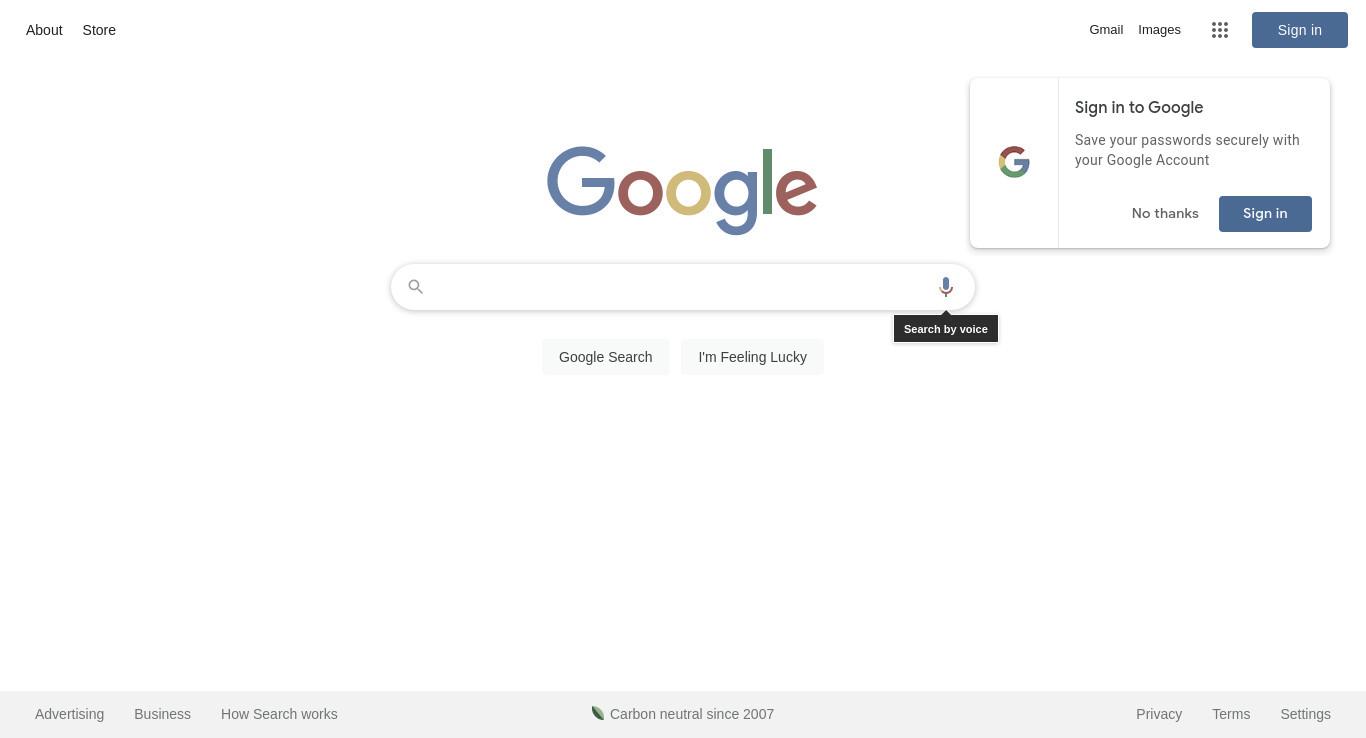The image size is (1366, 738).
Task: Open the Google Store link
Action: click(x=99, y=30)
